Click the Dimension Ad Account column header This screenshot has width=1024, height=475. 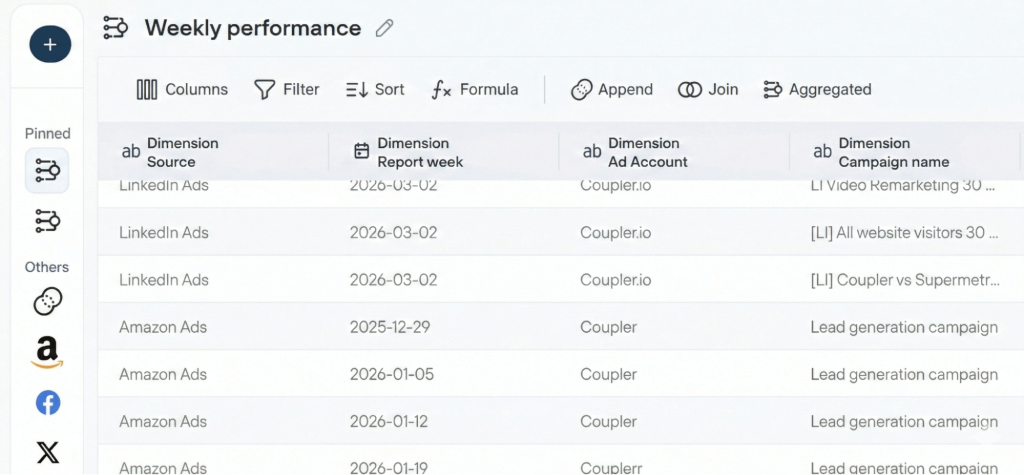(x=674, y=152)
